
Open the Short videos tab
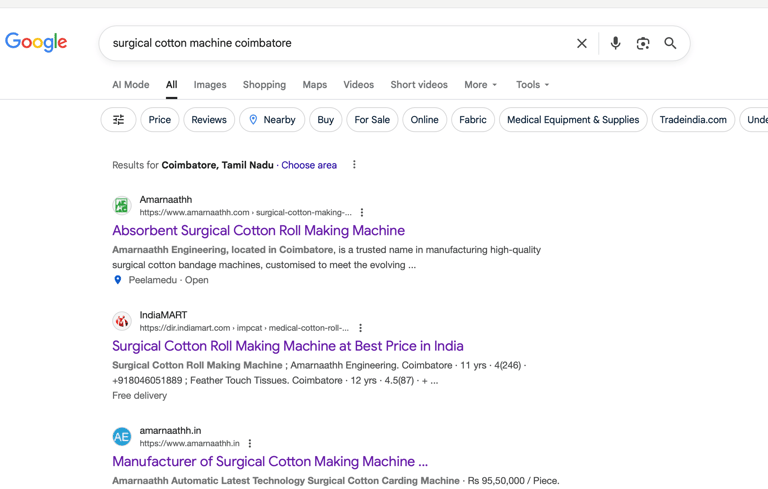(x=419, y=84)
